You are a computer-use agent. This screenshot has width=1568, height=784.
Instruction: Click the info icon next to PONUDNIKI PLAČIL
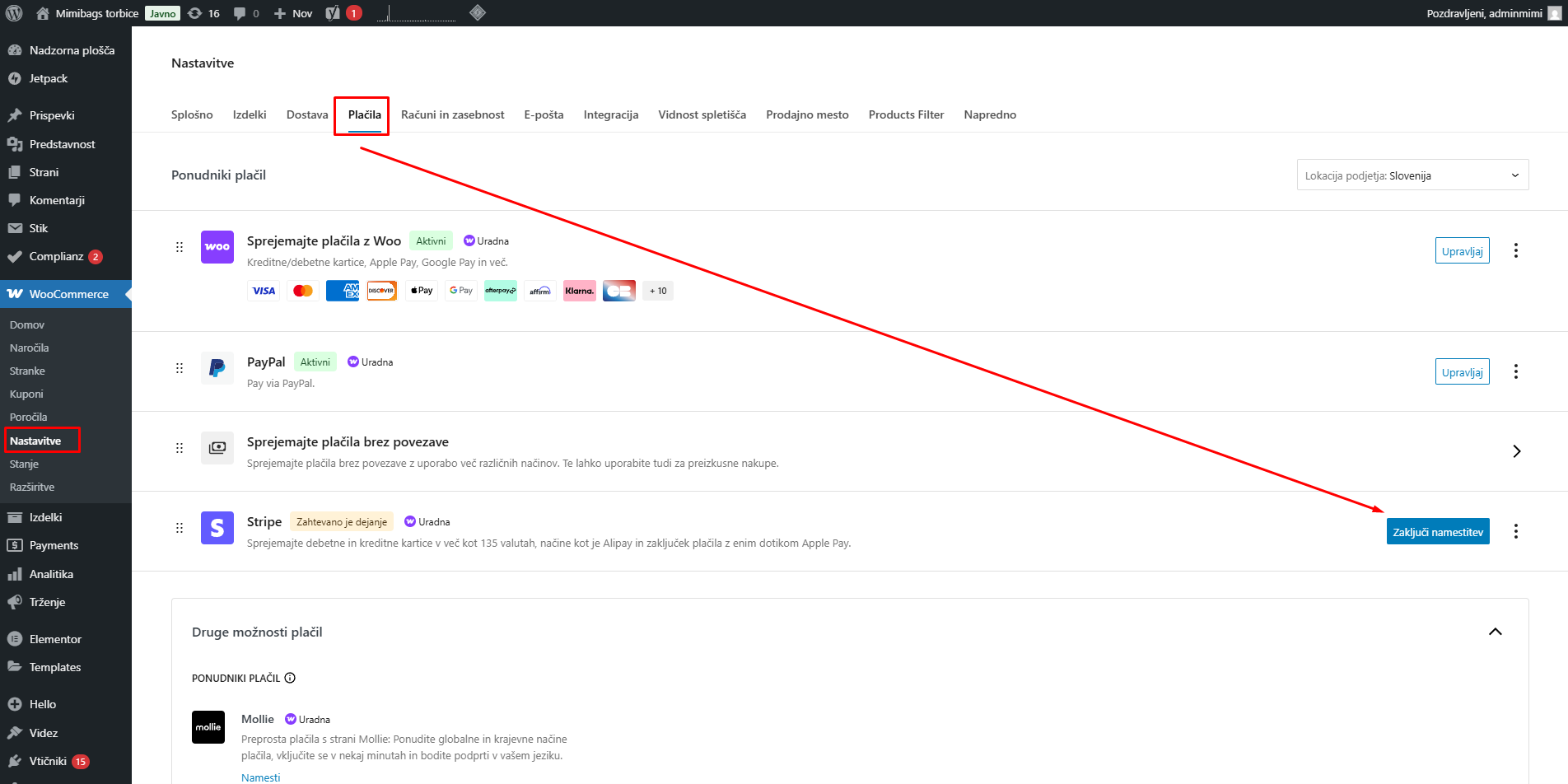click(290, 678)
